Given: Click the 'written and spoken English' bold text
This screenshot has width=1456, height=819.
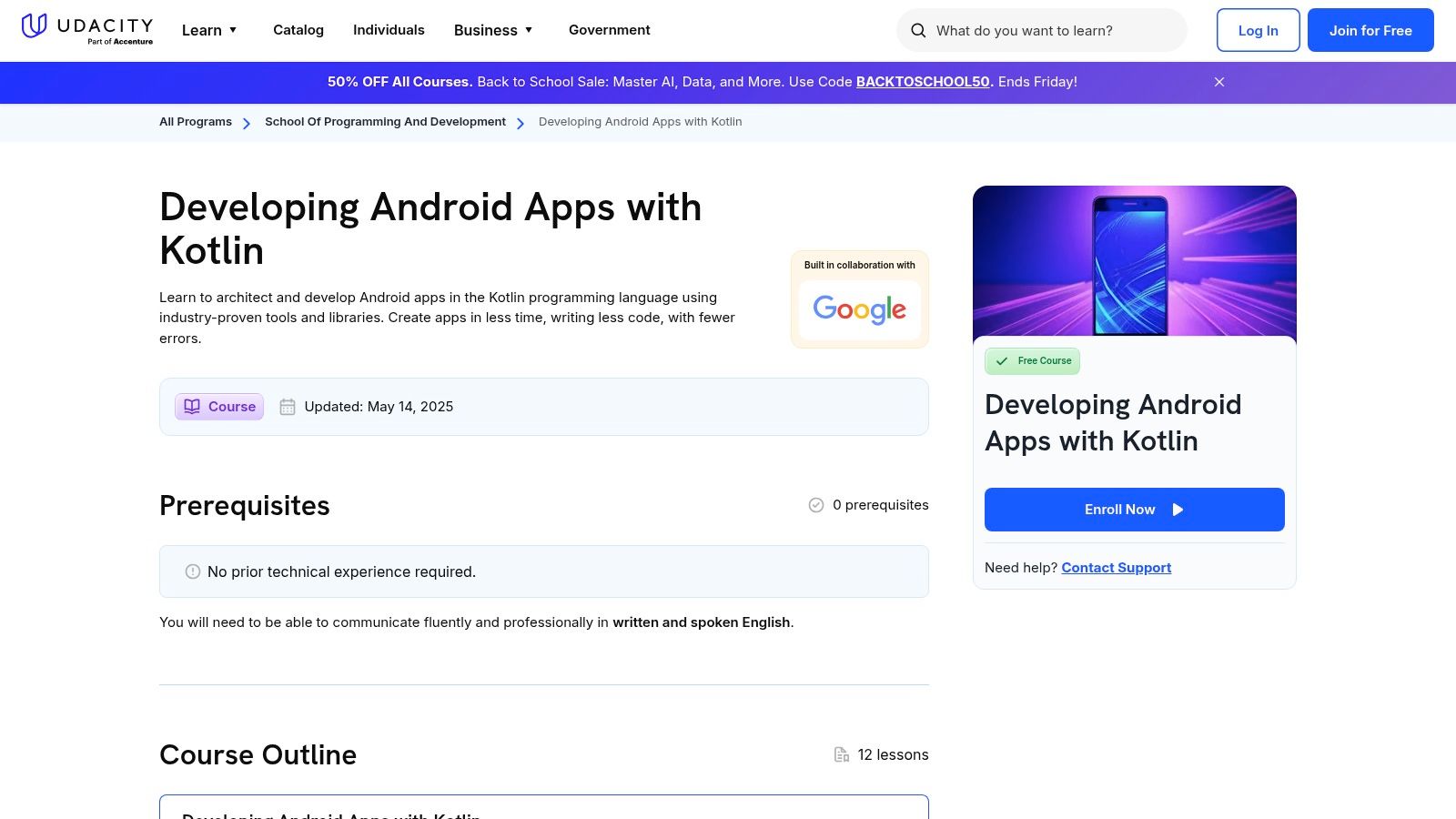Looking at the screenshot, I should (701, 622).
